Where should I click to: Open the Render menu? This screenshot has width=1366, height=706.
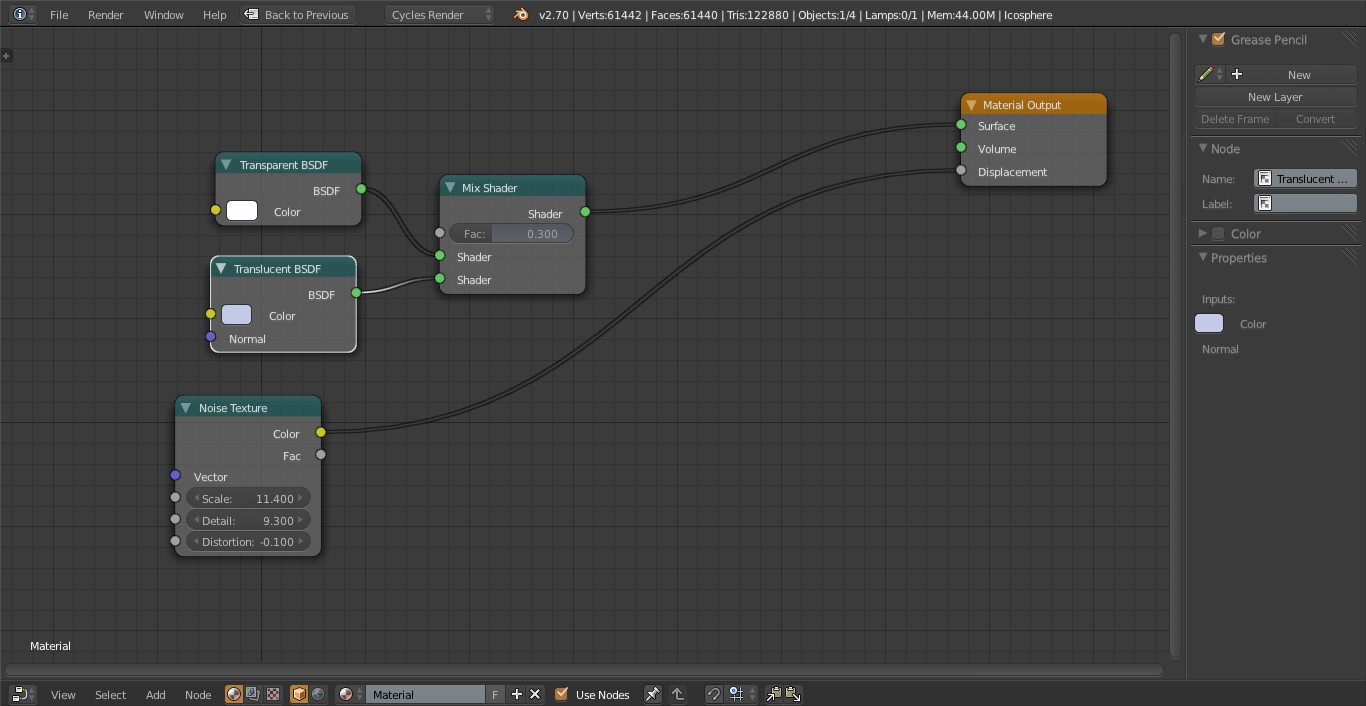[106, 15]
